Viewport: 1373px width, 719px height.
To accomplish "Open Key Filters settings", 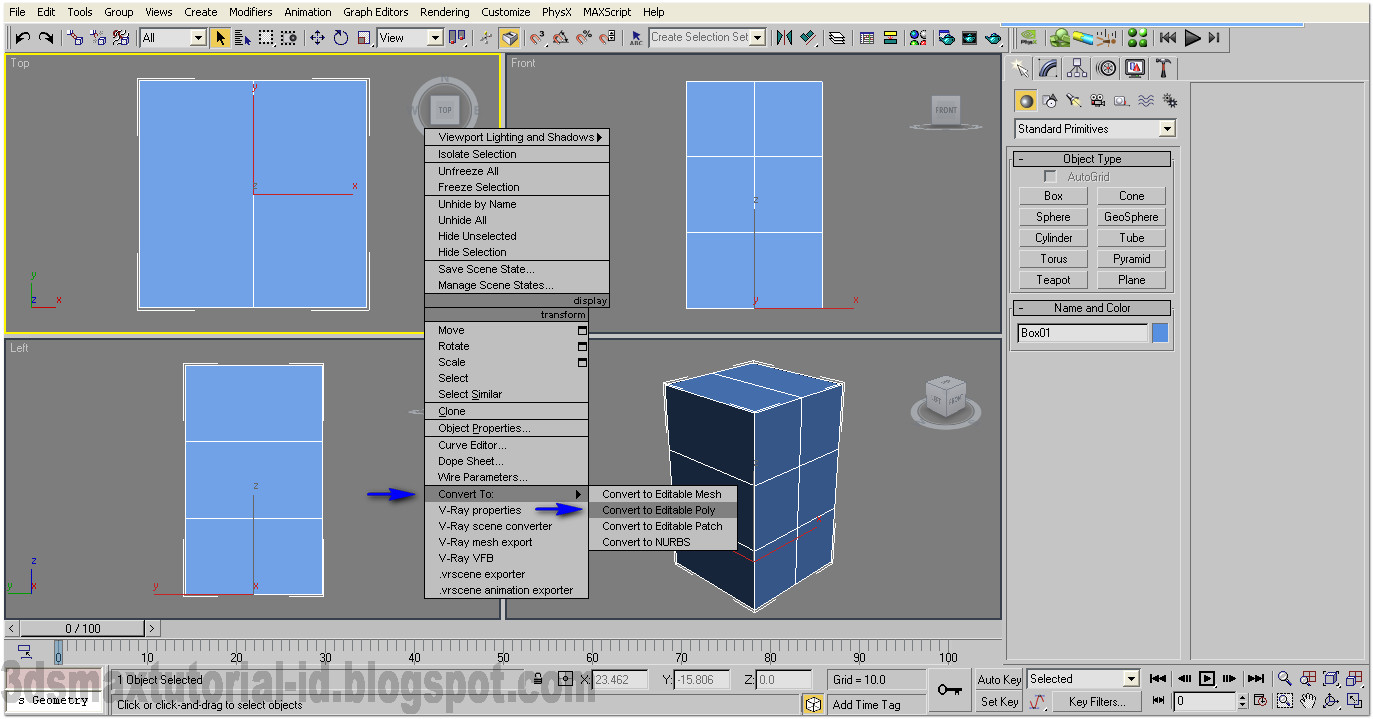I will click(x=1096, y=701).
